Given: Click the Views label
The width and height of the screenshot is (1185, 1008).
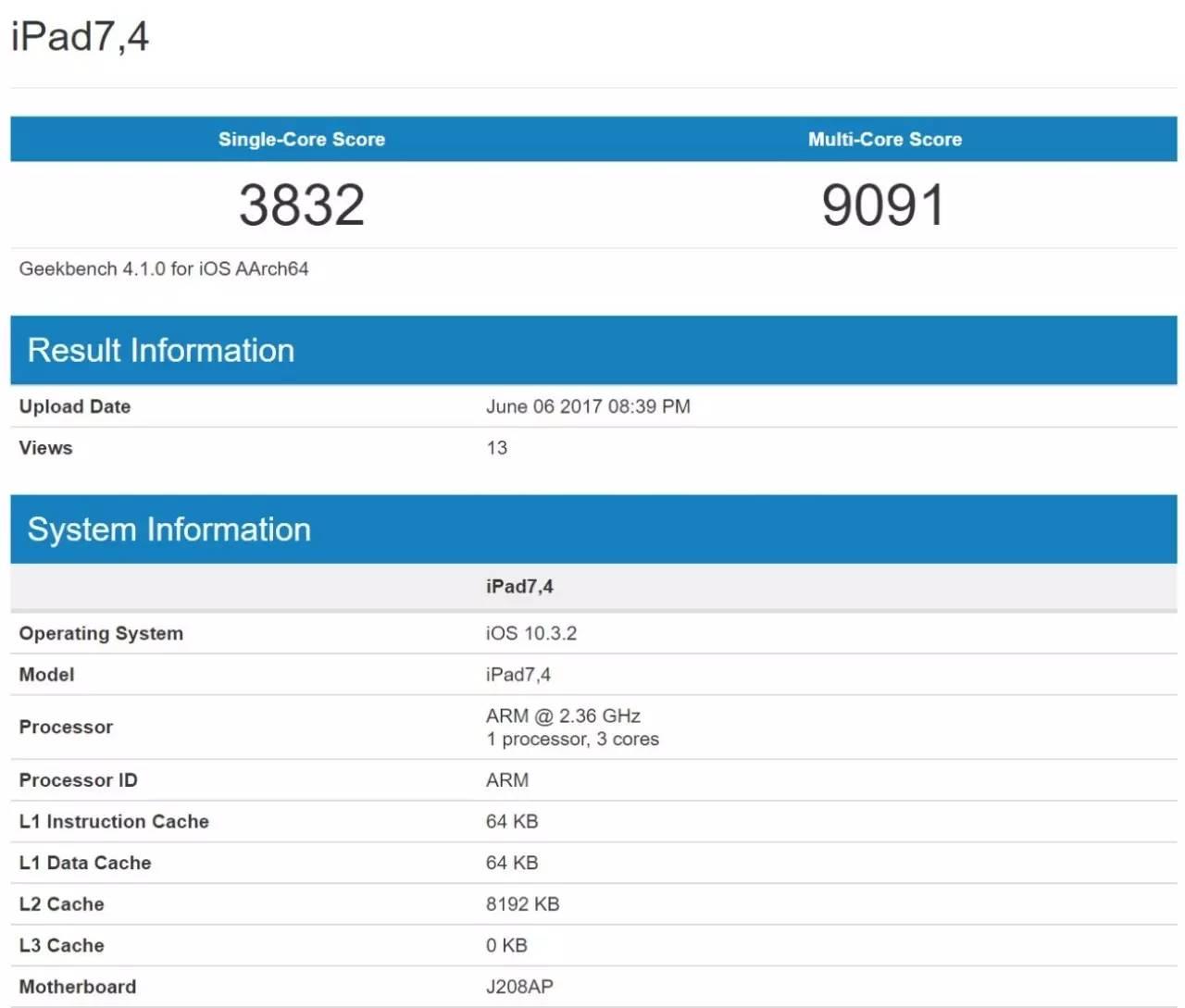Looking at the screenshot, I should 45,448.
